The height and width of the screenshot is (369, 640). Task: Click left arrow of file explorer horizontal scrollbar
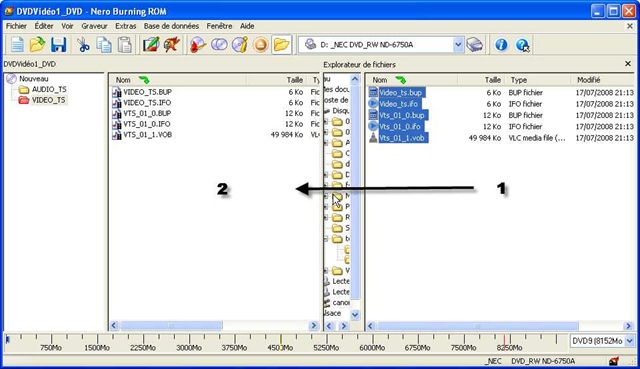click(371, 326)
